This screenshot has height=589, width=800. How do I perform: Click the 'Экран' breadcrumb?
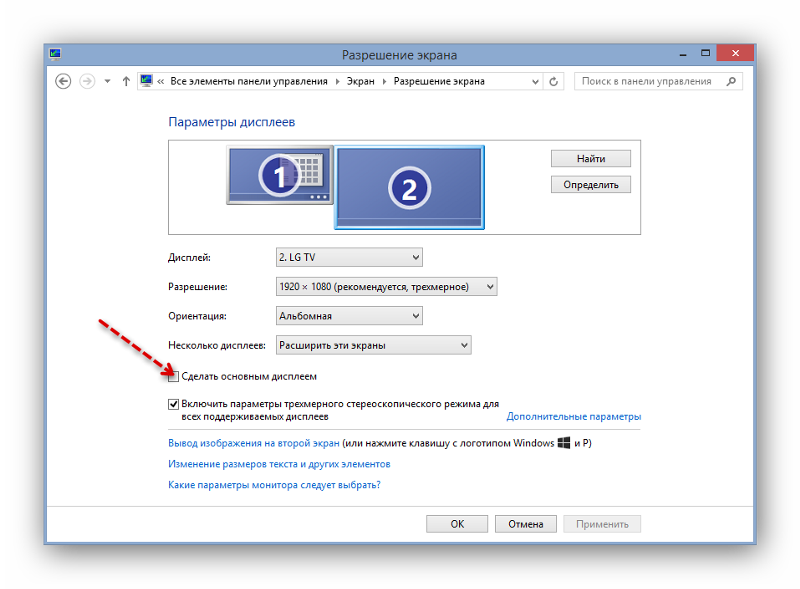tap(361, 81)
